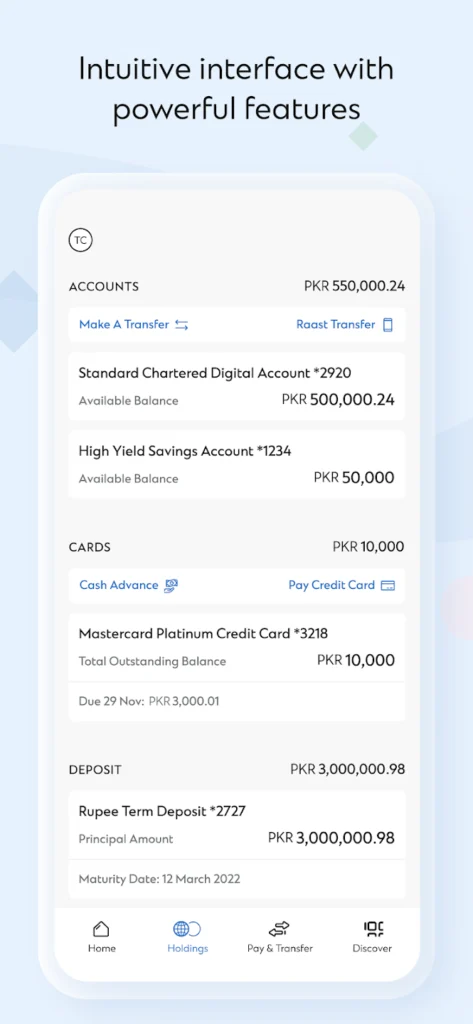Tap the Discover QR icon

(x=374, y=929)
